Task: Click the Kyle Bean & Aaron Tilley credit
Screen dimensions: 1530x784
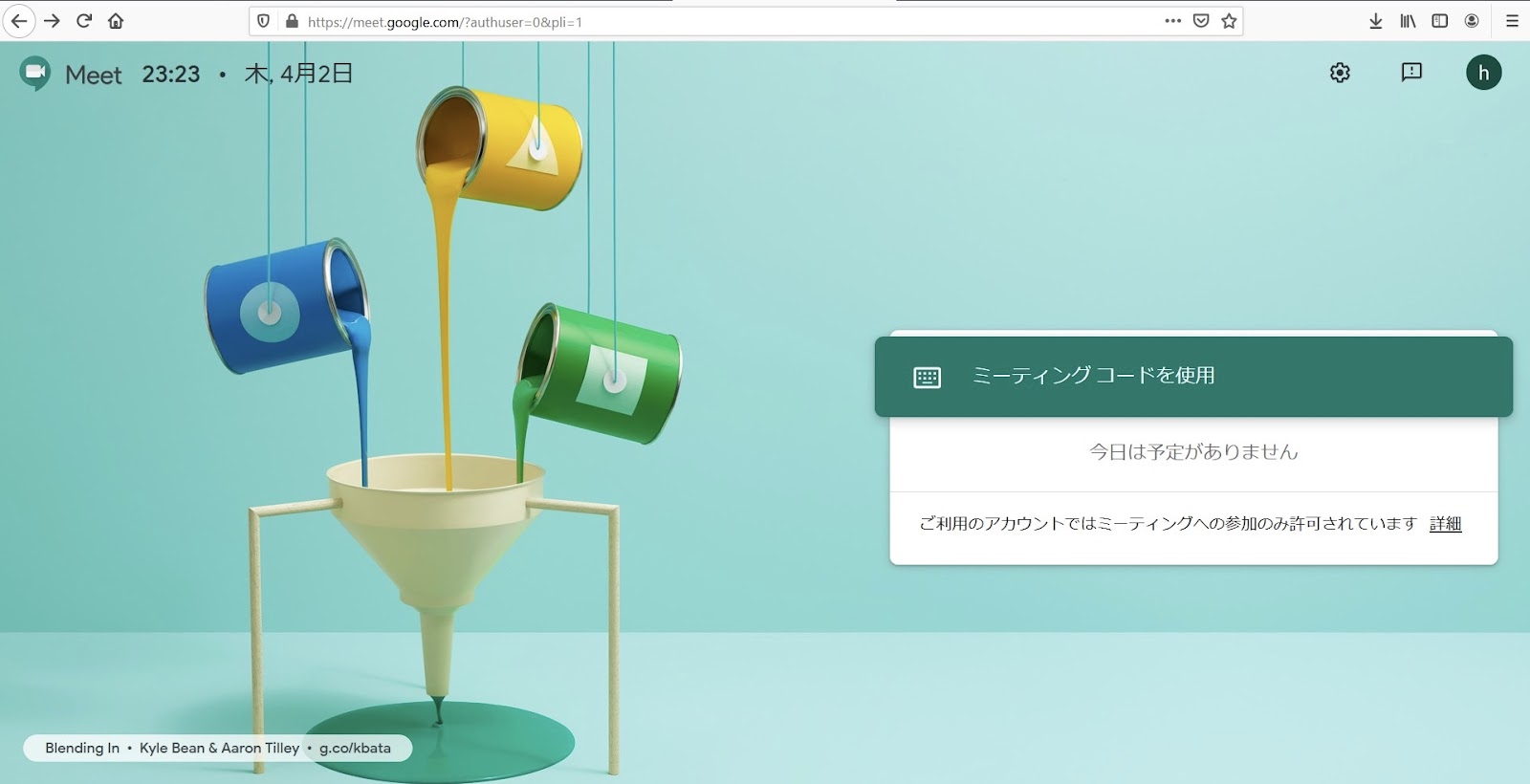Action: (219, 748)
